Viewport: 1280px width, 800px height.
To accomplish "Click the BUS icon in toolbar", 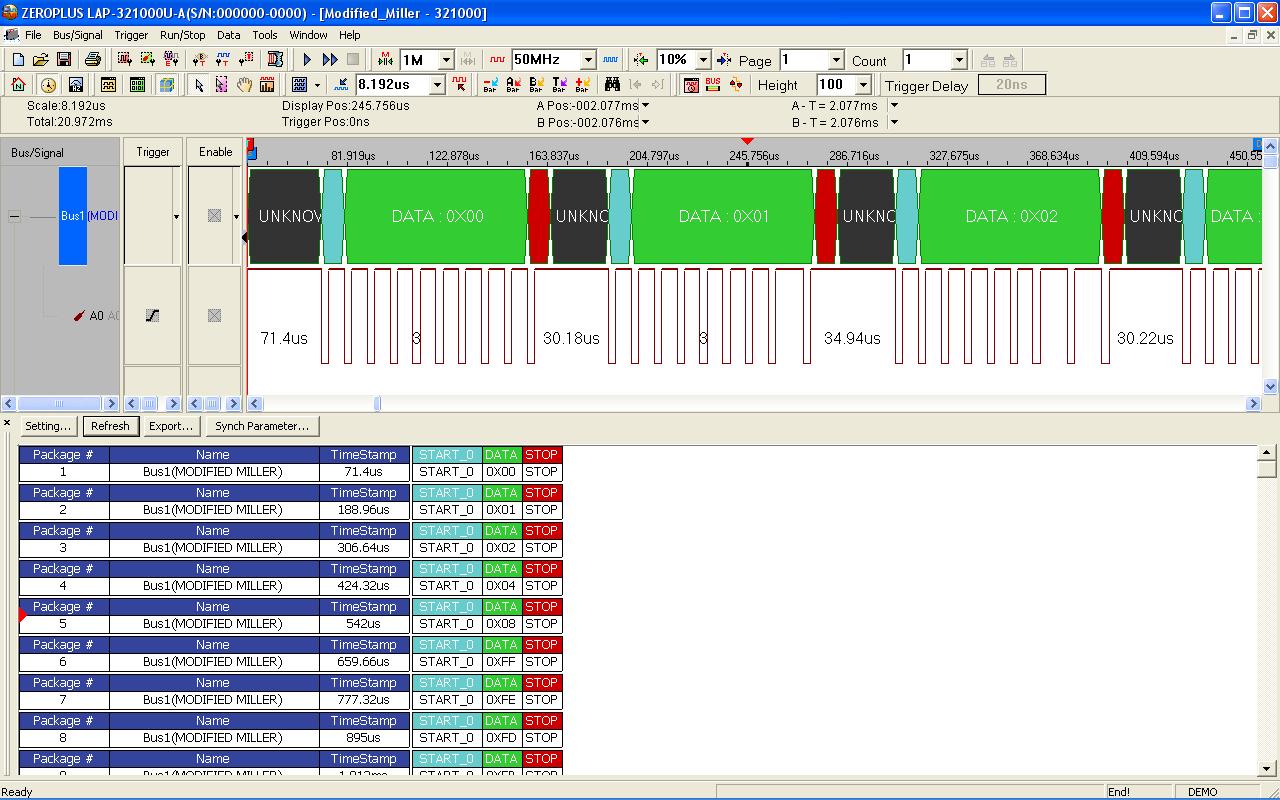I will click(713, 85).
